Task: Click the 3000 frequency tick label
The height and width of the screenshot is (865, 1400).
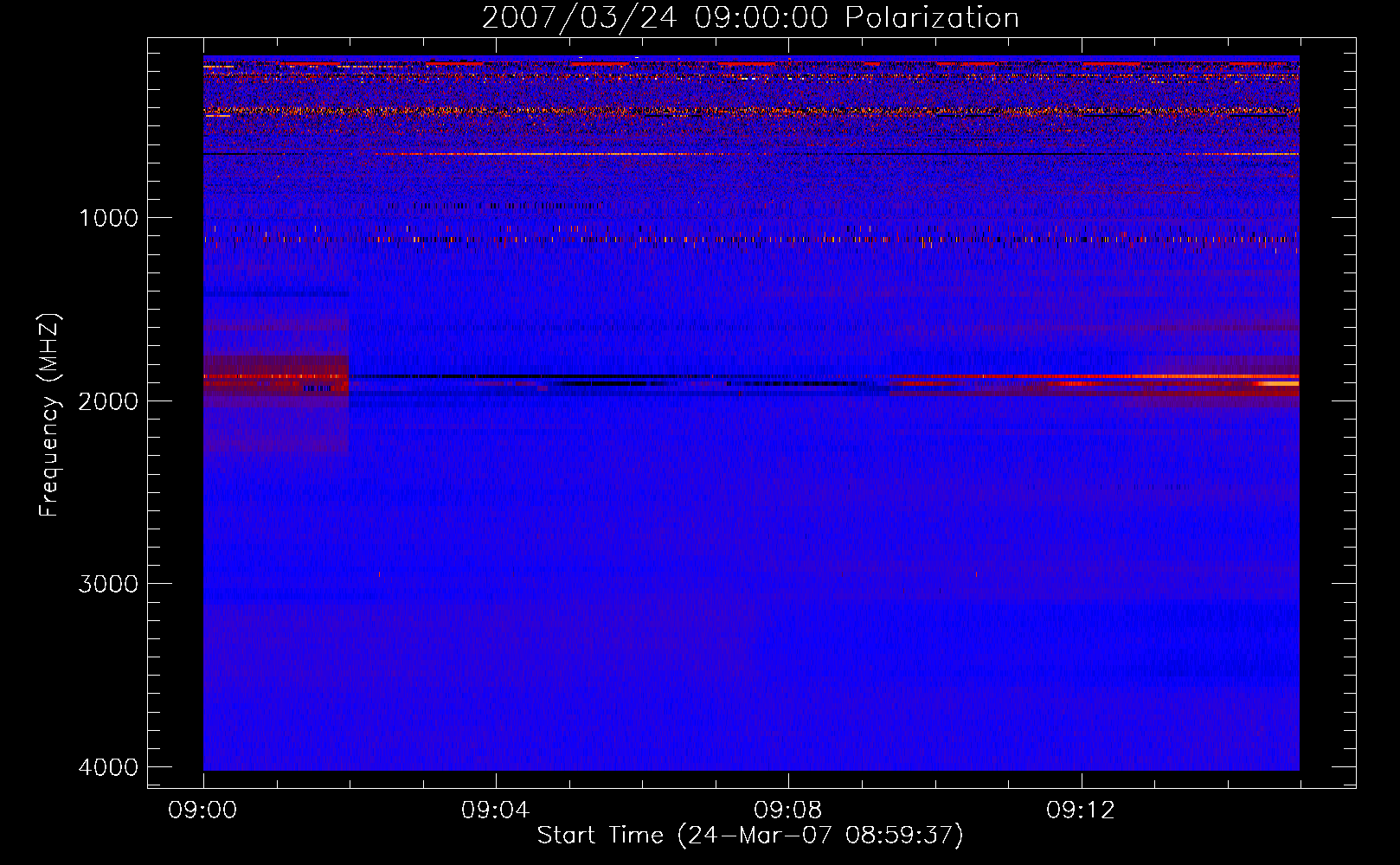Action: click(108, 584)
